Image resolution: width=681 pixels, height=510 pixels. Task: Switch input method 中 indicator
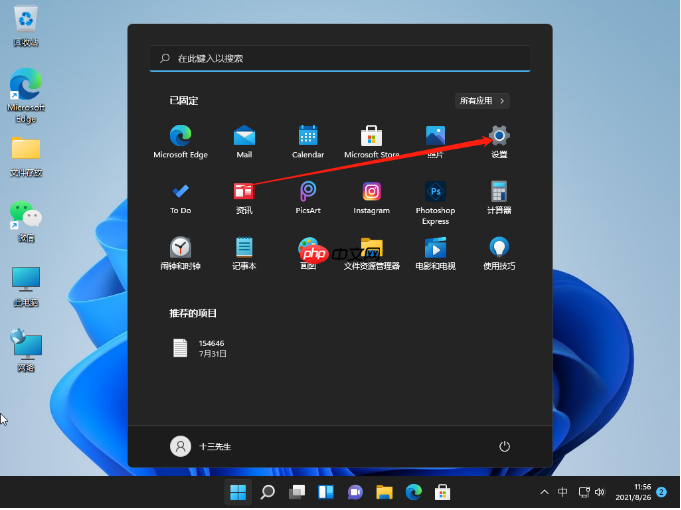[562, 492]
